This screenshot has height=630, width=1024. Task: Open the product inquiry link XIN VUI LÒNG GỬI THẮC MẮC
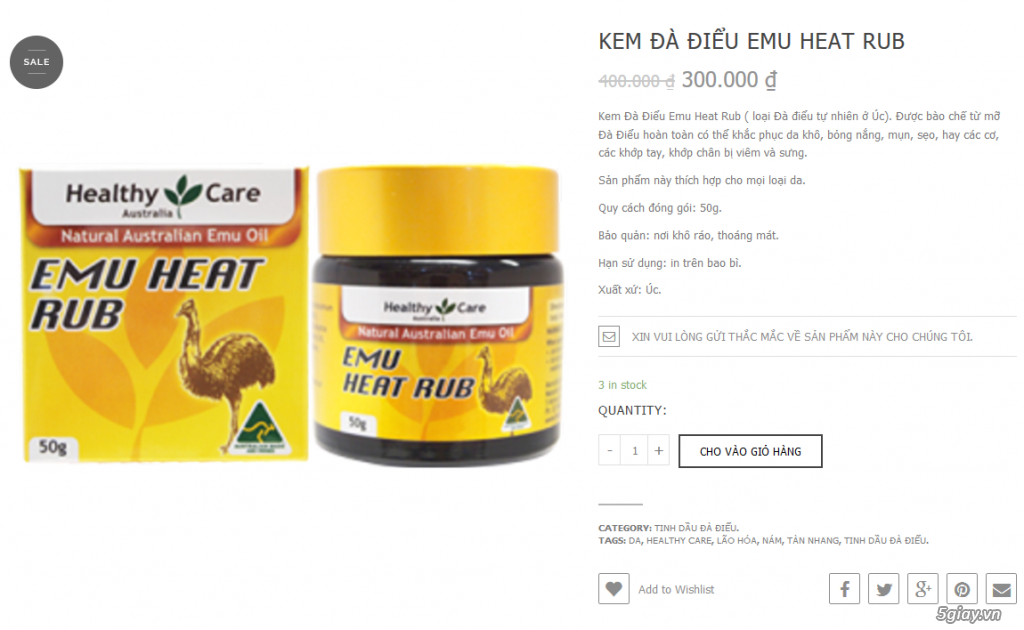tap(801, 337)
